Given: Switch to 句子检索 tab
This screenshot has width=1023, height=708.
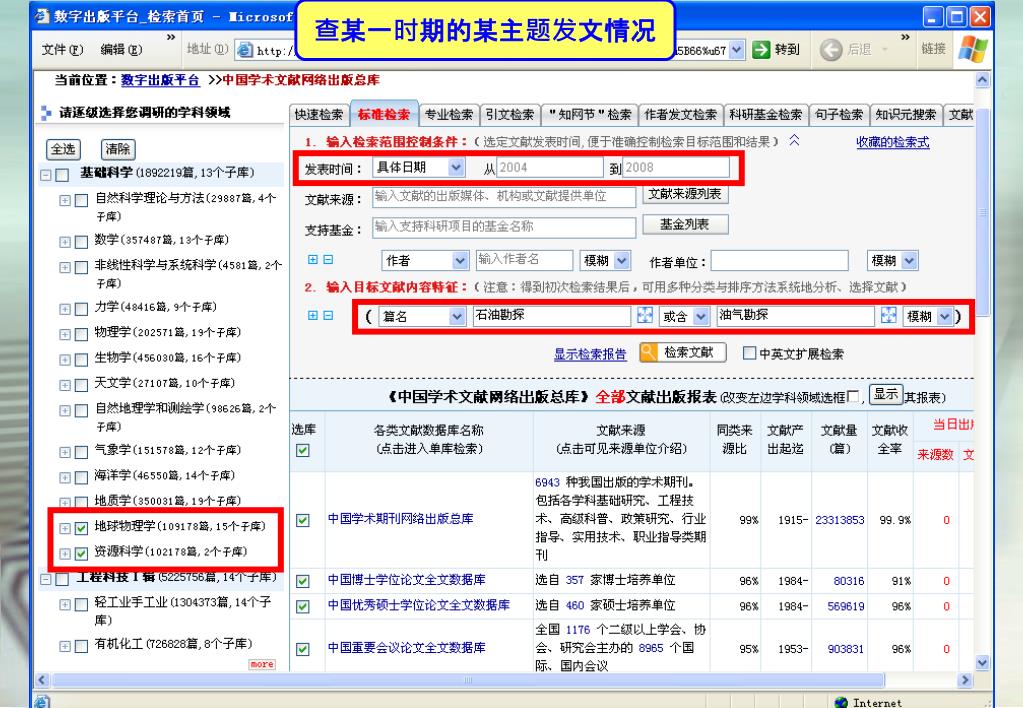Looking at the screenshot, I should [839, 115].
